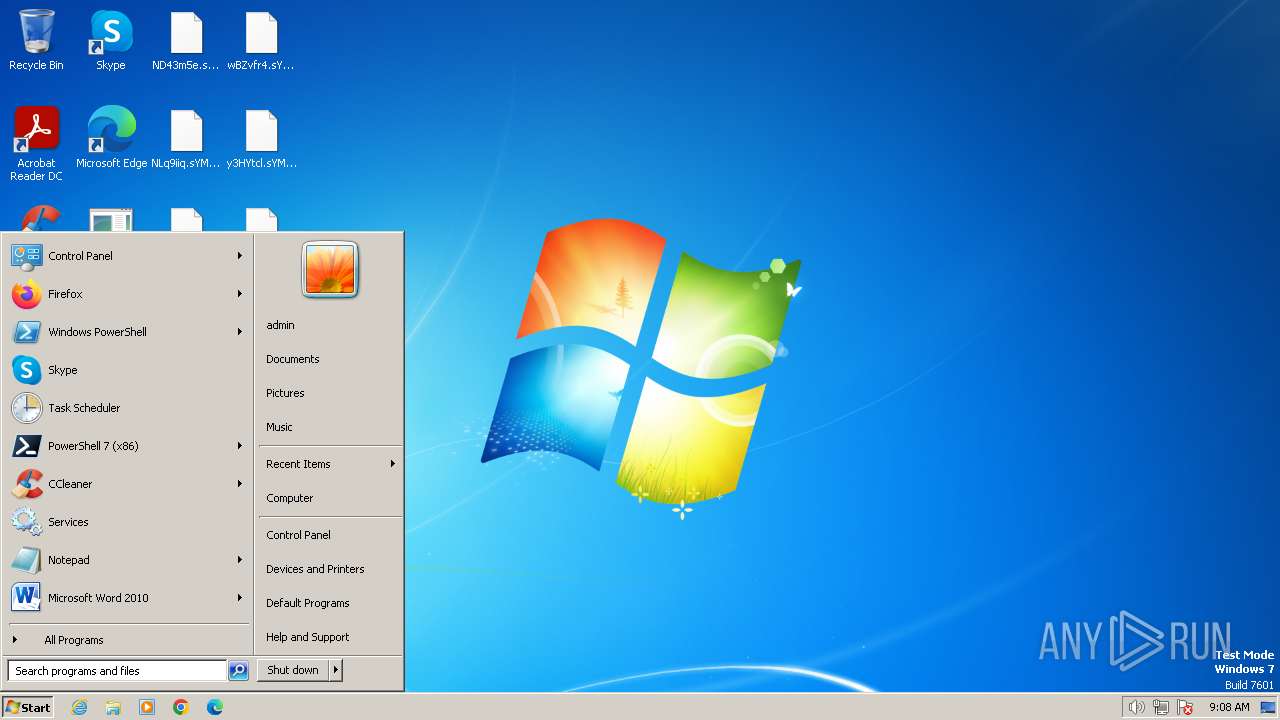Open Microsoft Edge from the taskbar

coord(215,707)
